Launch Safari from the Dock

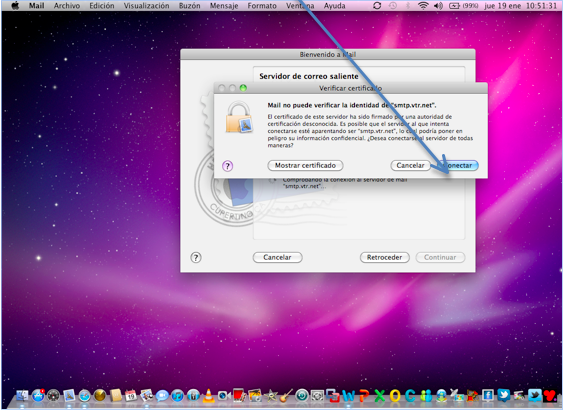point(84,395)
